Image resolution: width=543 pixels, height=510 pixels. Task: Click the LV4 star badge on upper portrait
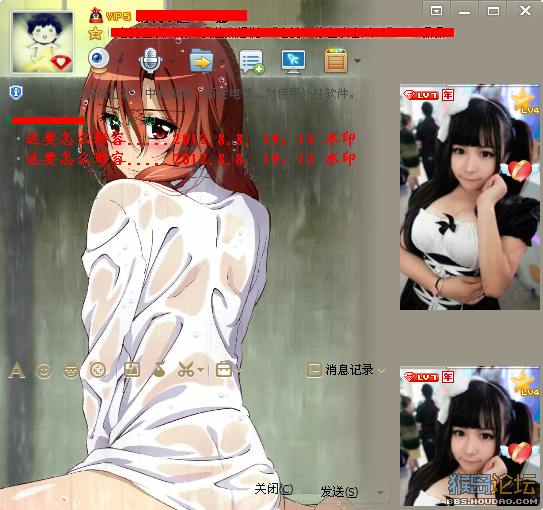pyautogui.click(x=525, y=101)
